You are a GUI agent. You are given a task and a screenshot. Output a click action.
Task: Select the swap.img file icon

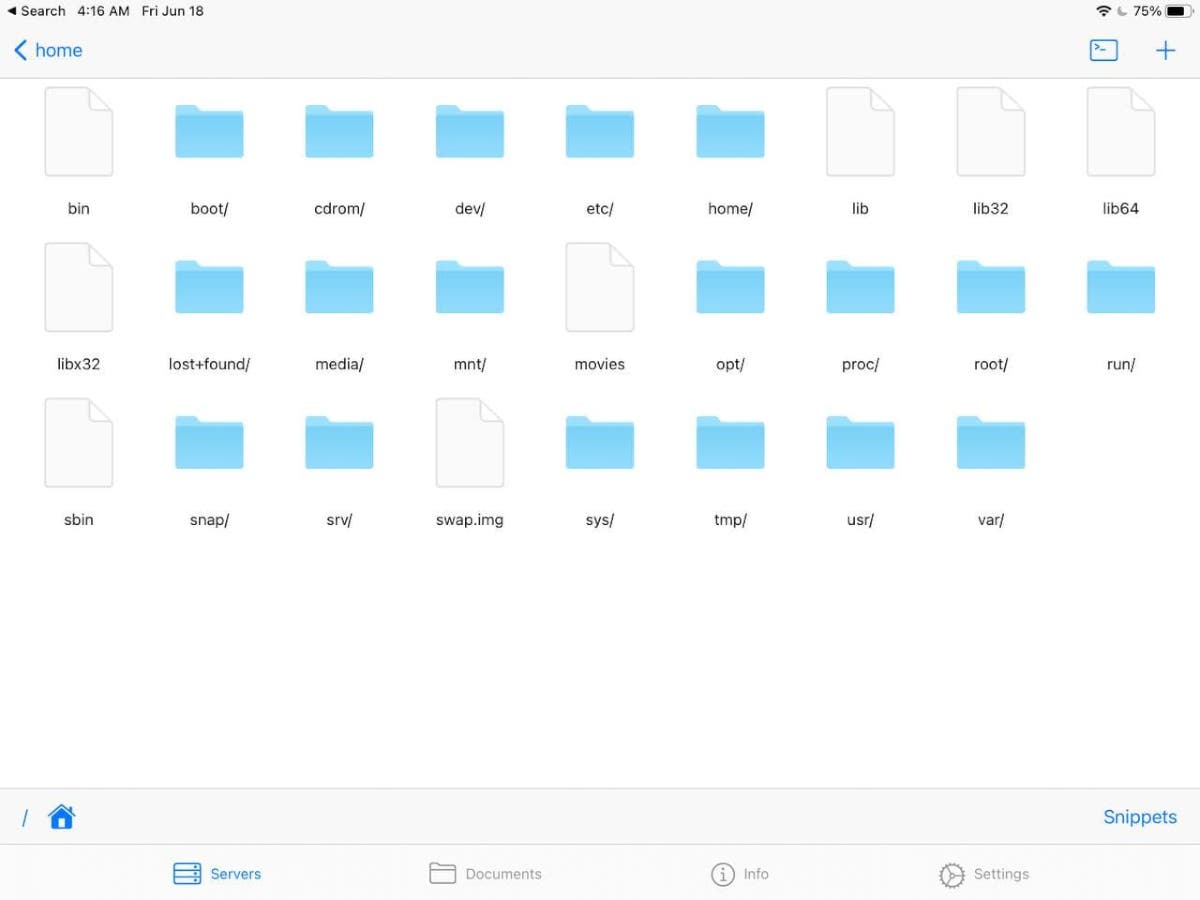pos(470,443)
